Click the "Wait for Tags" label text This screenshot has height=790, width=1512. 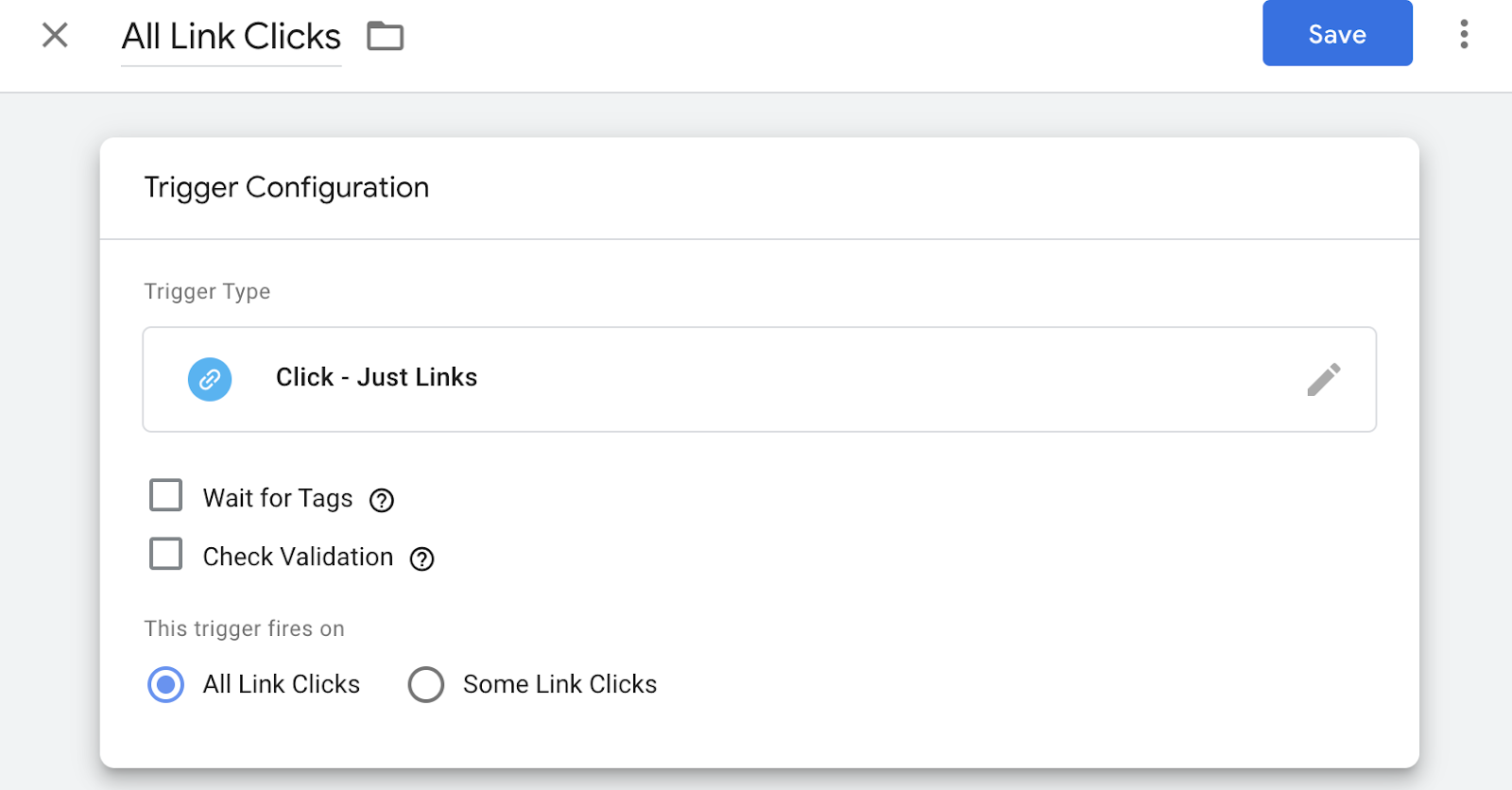(278, 498)
